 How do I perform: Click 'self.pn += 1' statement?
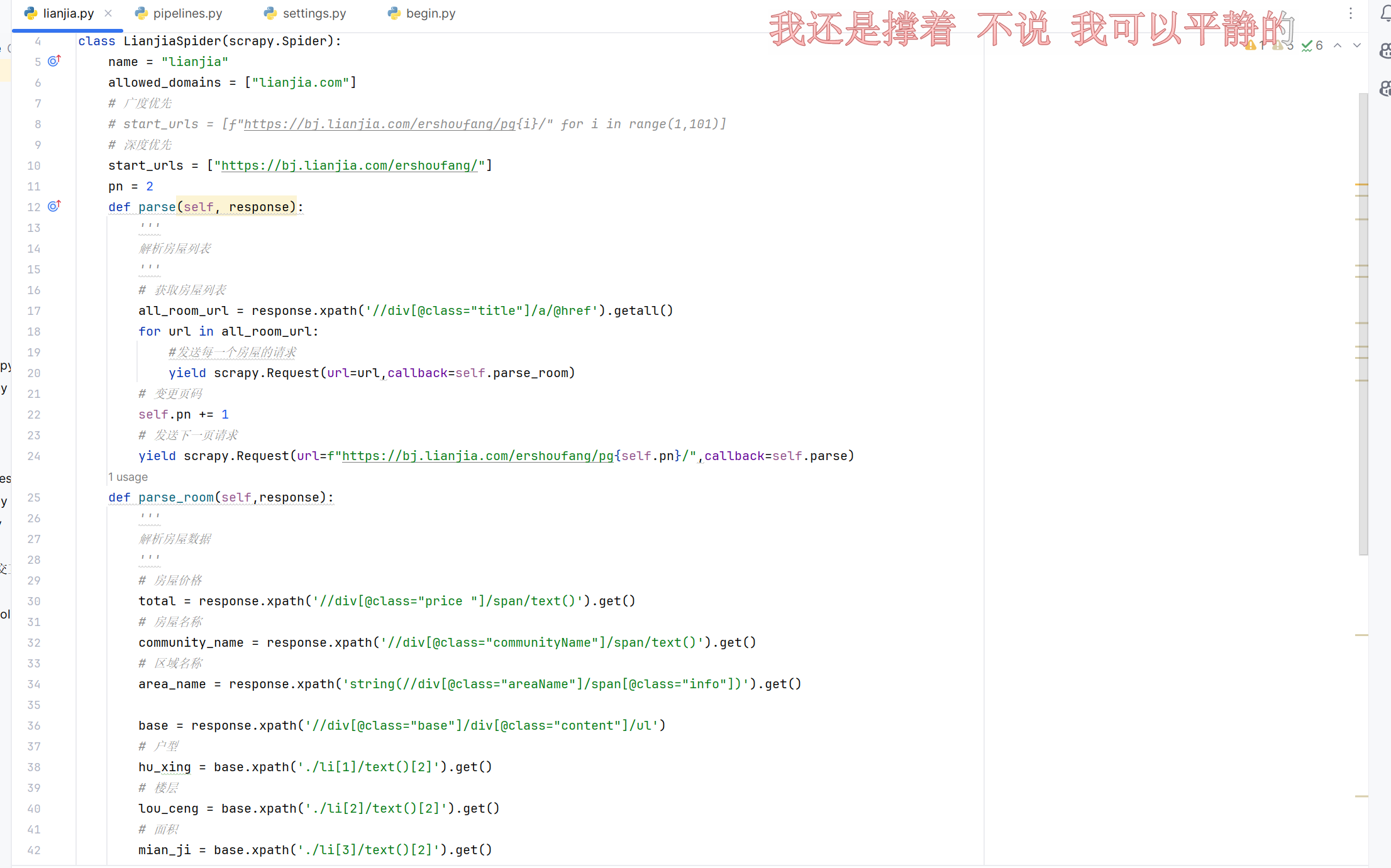pos(184,414)
